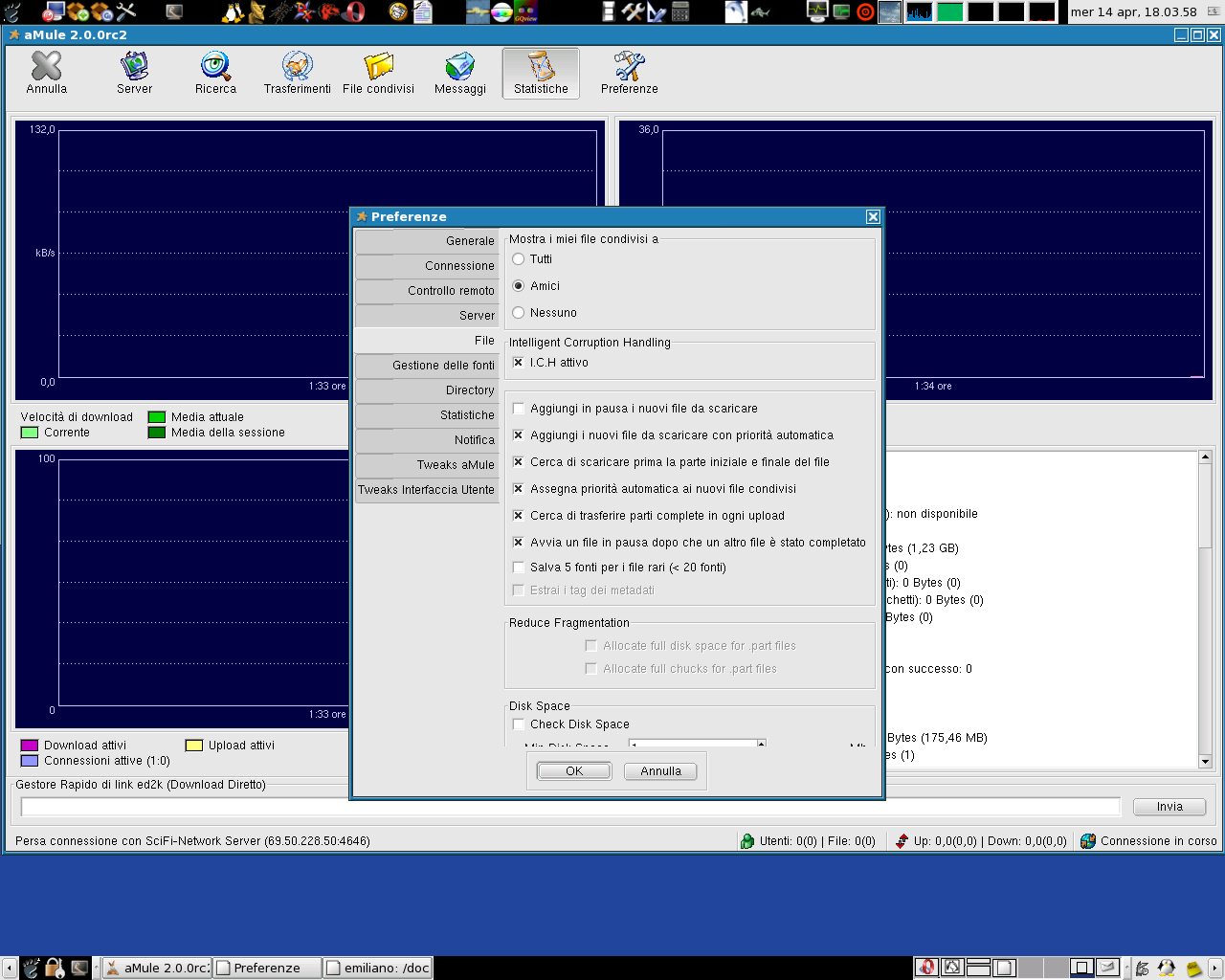Enable Aggiungi in pausa i nuovi file checkbox
This screenshot has height=980, width=1225.
point(519,409)
